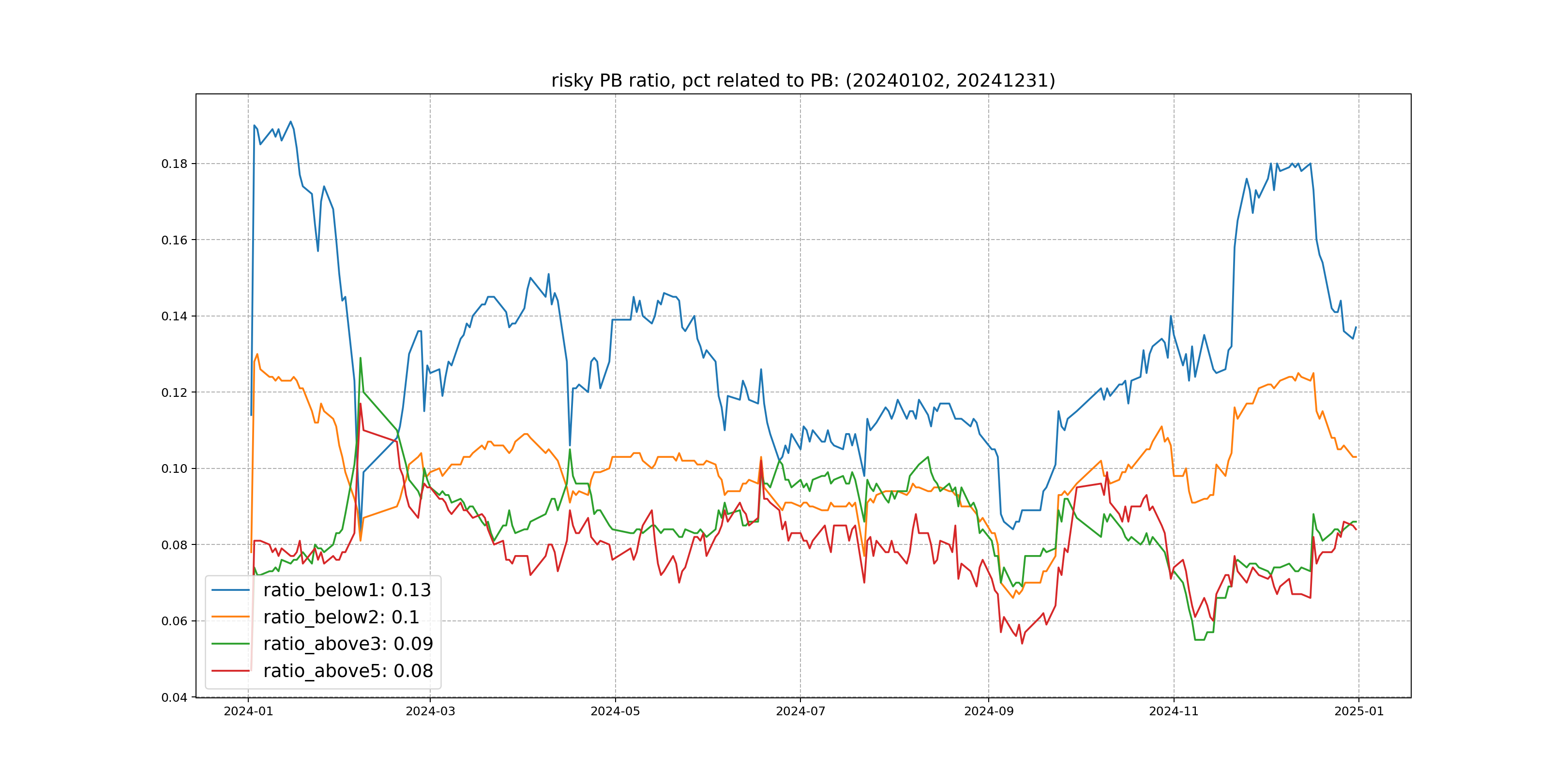Click the 2025-01 x-axis tick label

click(1359, 711)
